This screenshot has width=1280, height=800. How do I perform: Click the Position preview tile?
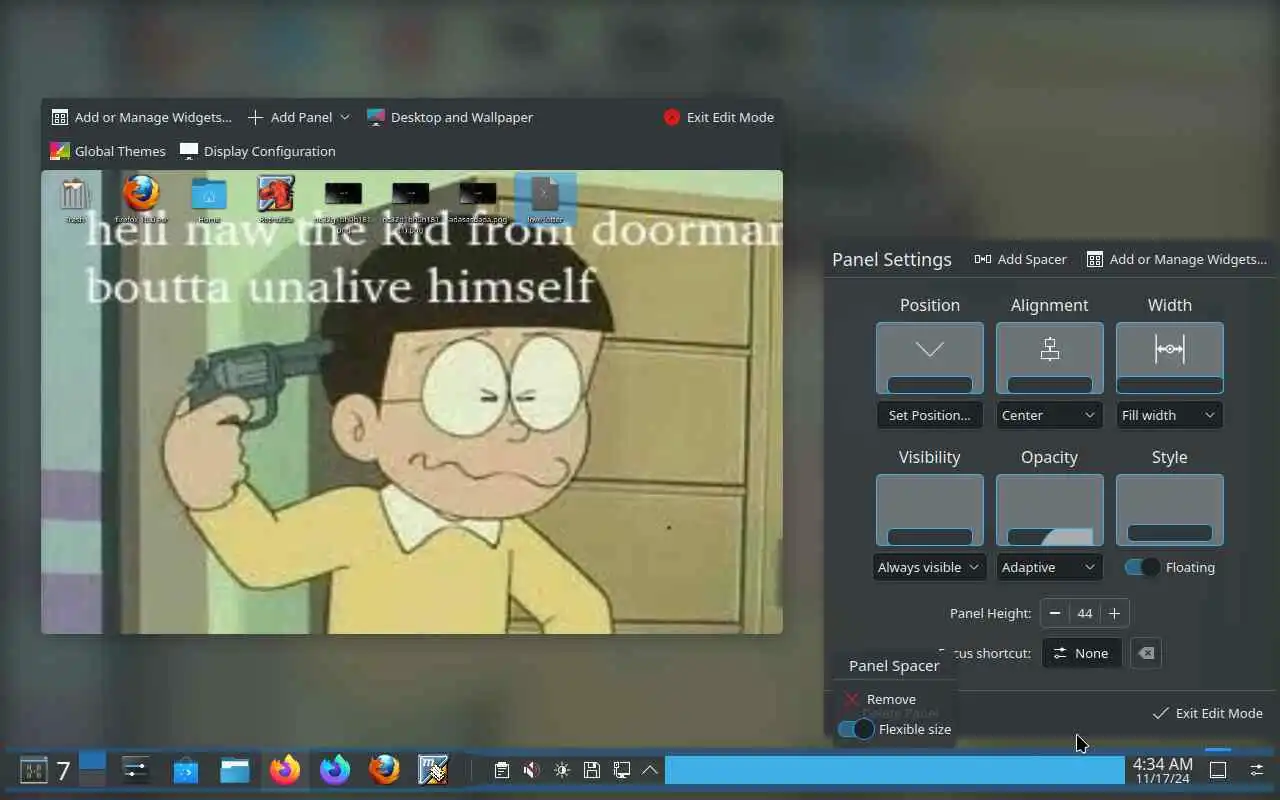[x=930, y=358]
